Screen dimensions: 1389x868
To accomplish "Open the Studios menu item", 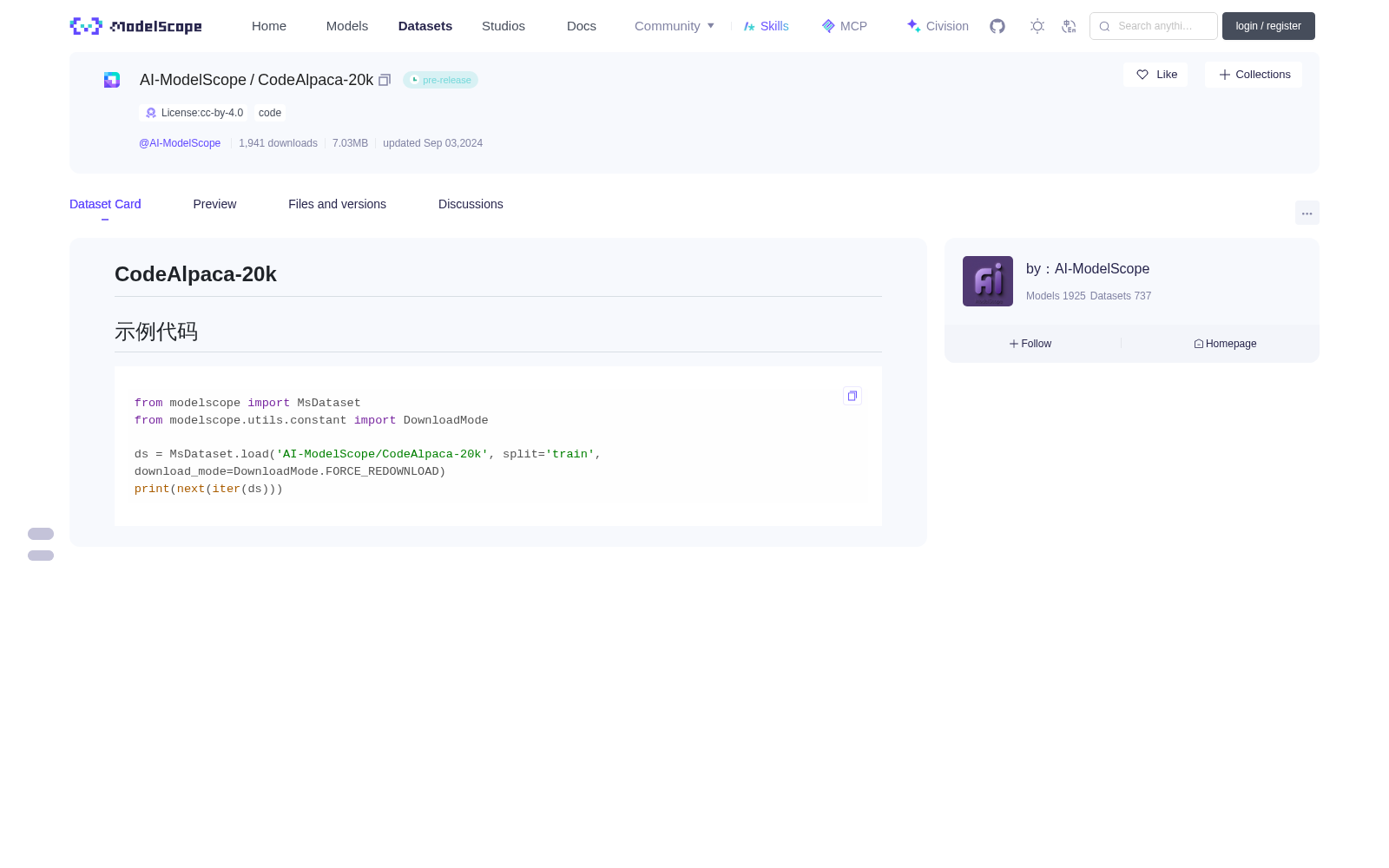I will (504, 26).
